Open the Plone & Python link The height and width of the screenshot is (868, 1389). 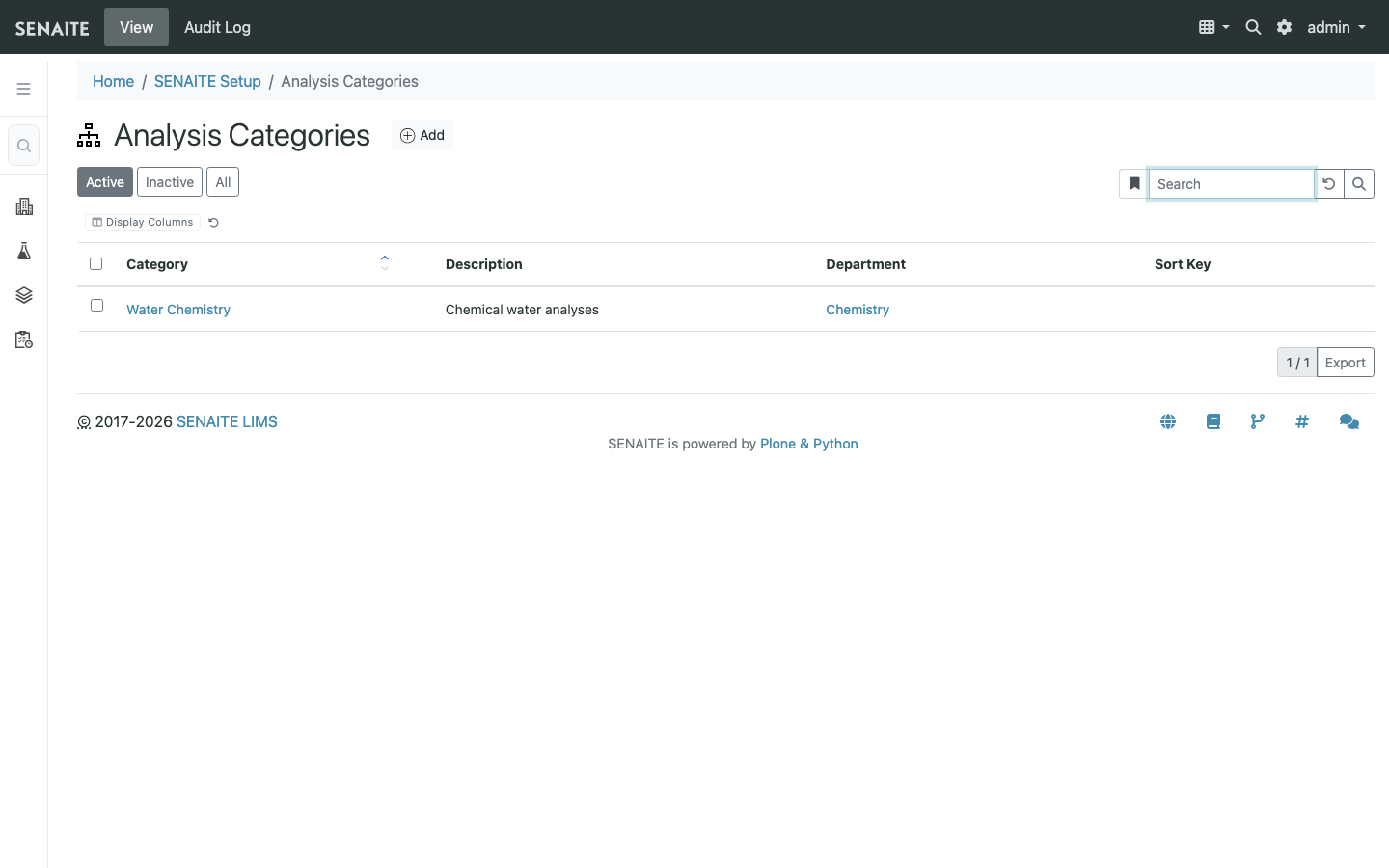(809, 444)
